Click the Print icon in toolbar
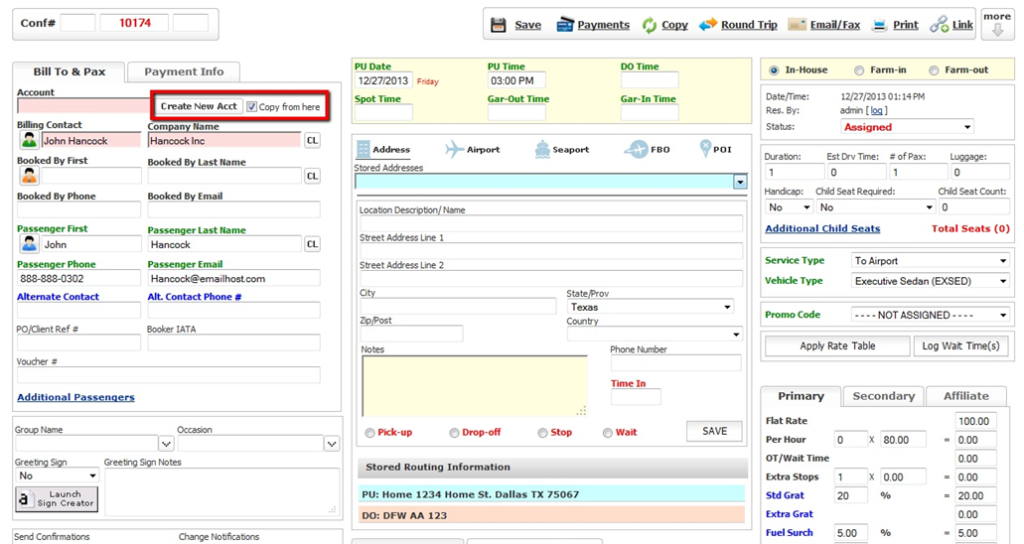 click(x=880, y=25)
